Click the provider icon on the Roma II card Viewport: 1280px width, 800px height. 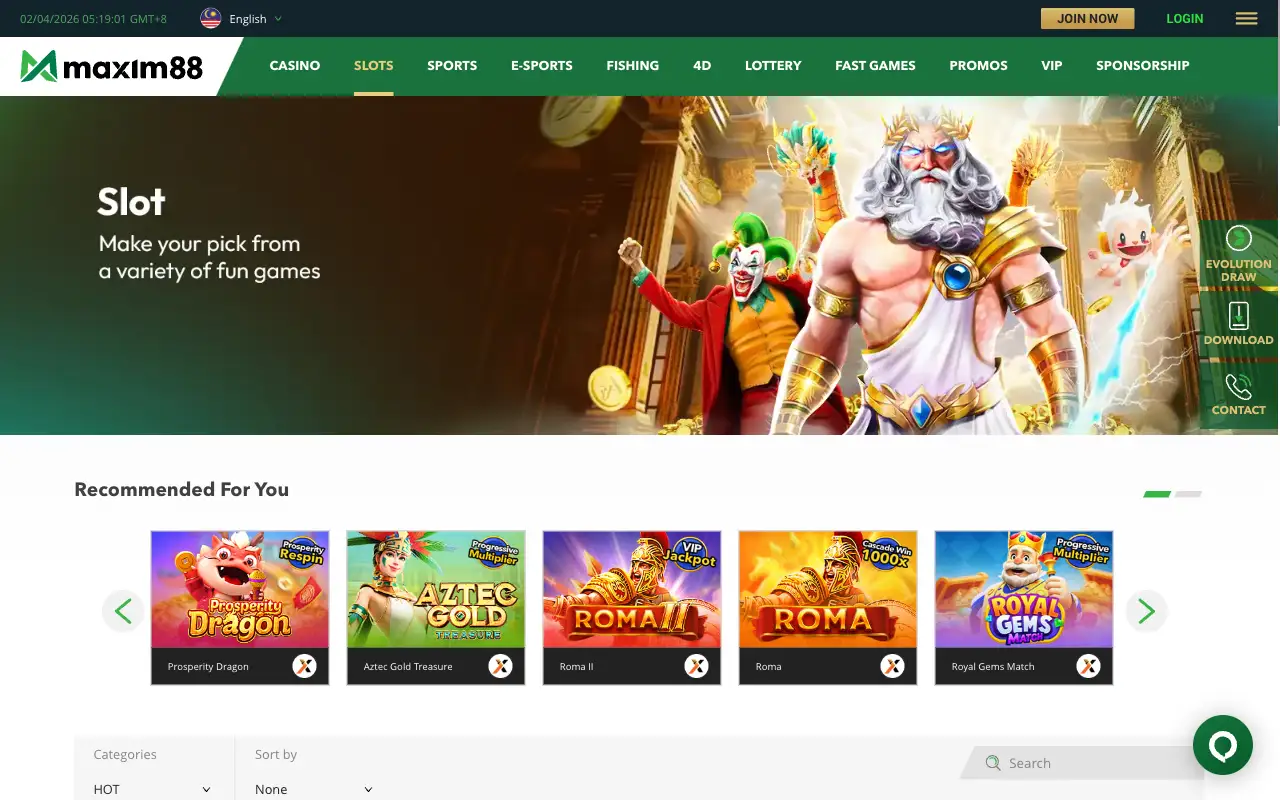[697, 665]
